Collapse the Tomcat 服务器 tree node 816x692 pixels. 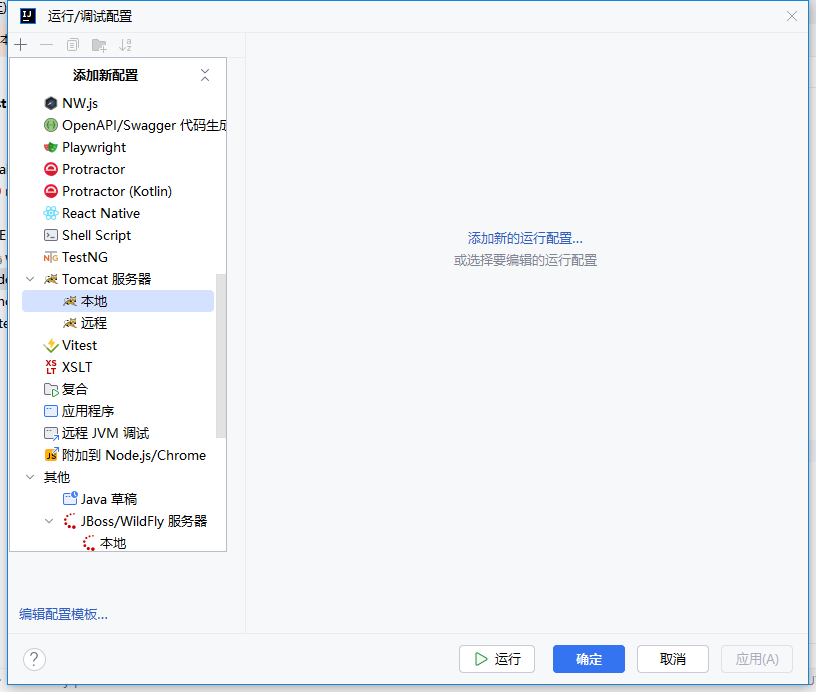click(31, 279)
